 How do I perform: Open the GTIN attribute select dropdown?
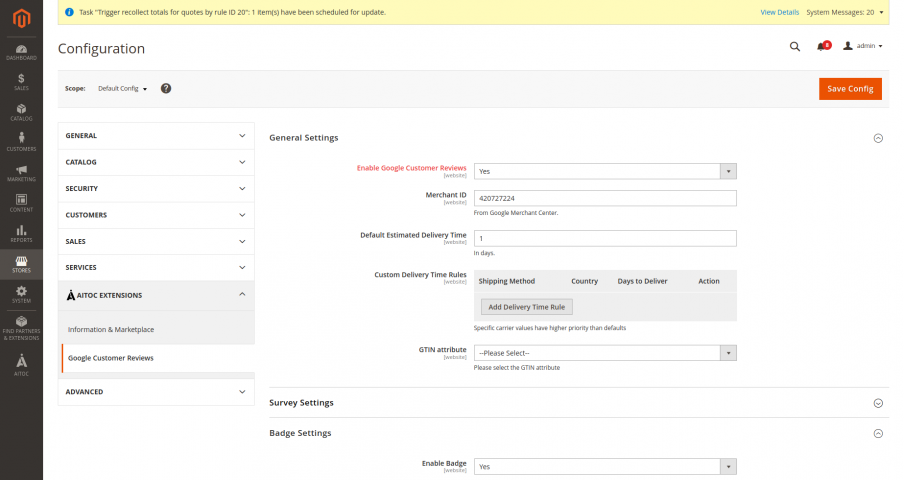605,353
